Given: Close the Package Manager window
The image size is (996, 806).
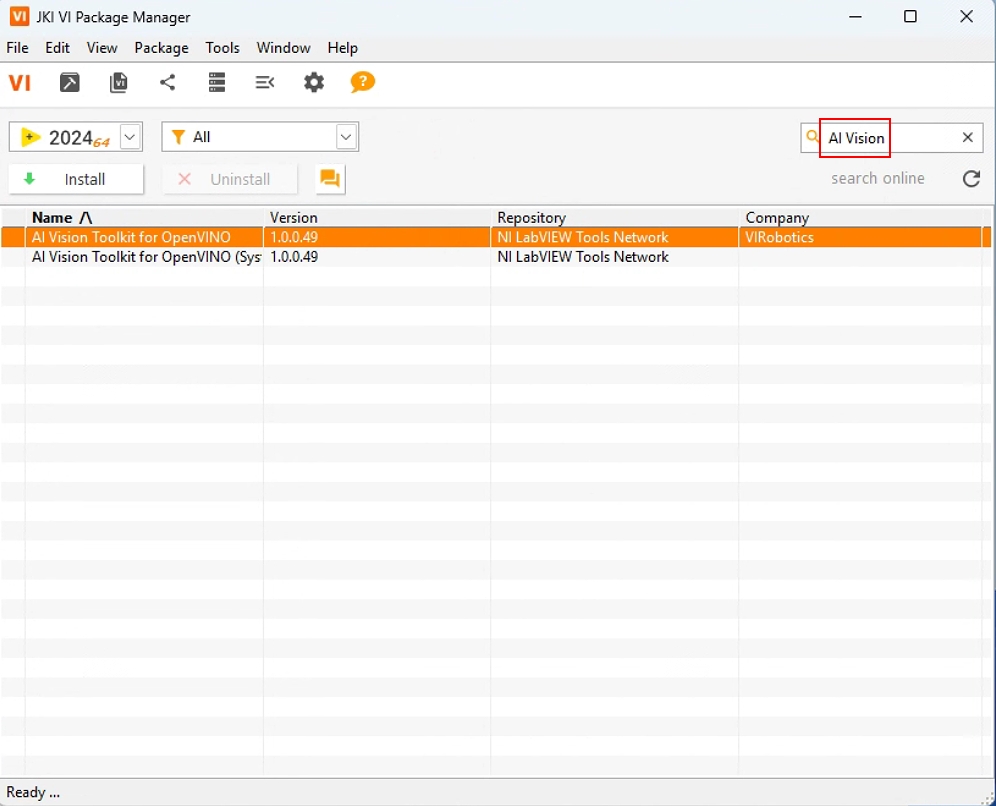Looking at the screenshot, I should point(966,17).
